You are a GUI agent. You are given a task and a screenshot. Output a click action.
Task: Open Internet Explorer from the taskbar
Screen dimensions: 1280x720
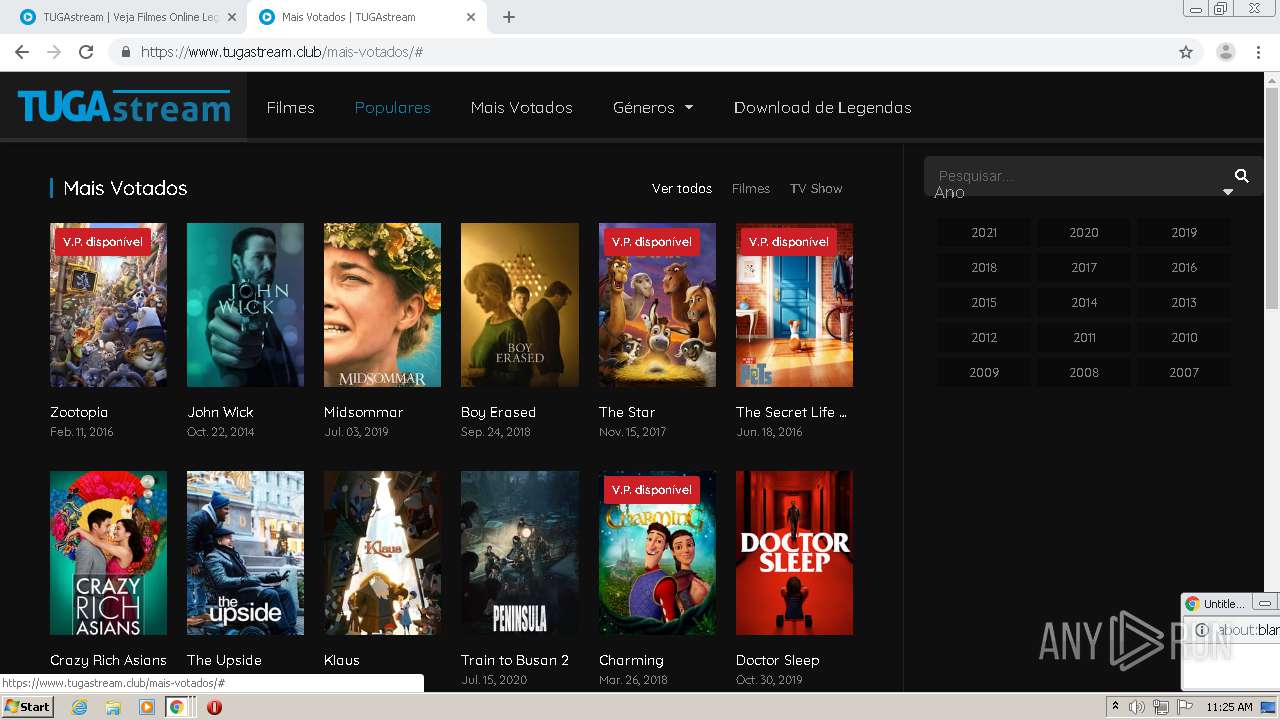79,707
